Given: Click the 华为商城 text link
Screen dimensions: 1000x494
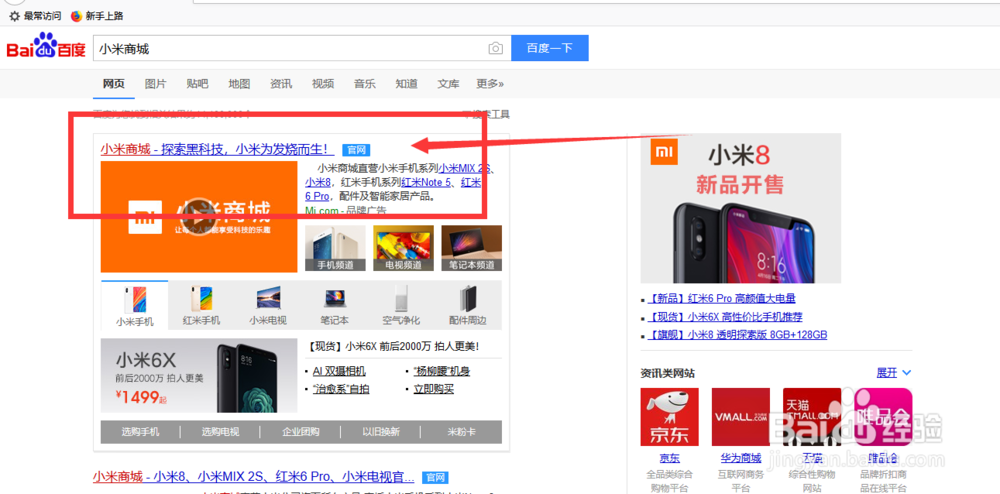Looking at the screenshot, I should pyautogui.click(x=741, y=458).
